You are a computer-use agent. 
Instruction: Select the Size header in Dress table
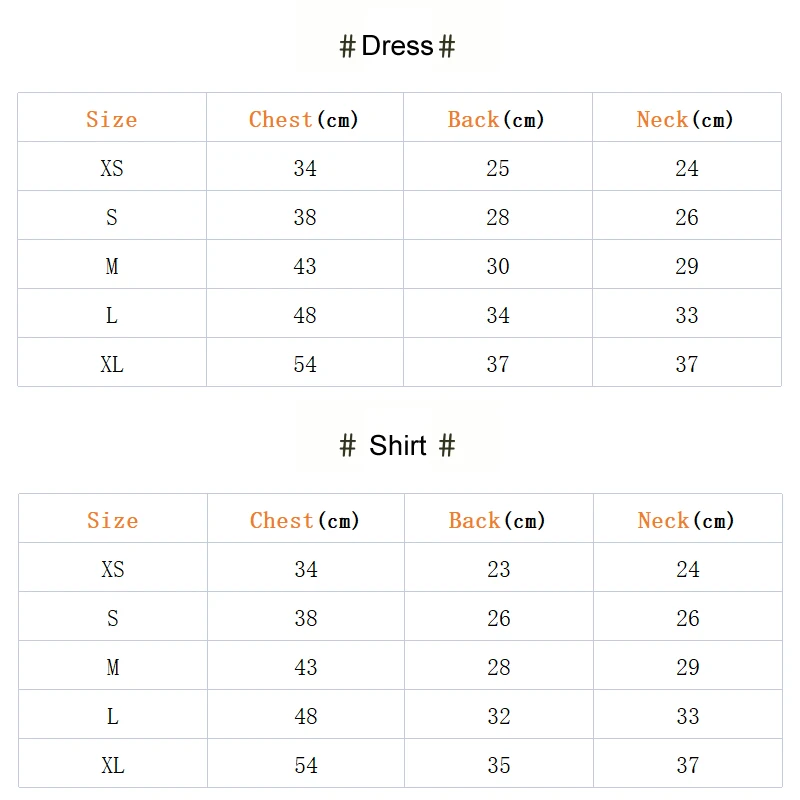[x=111, y=119]
